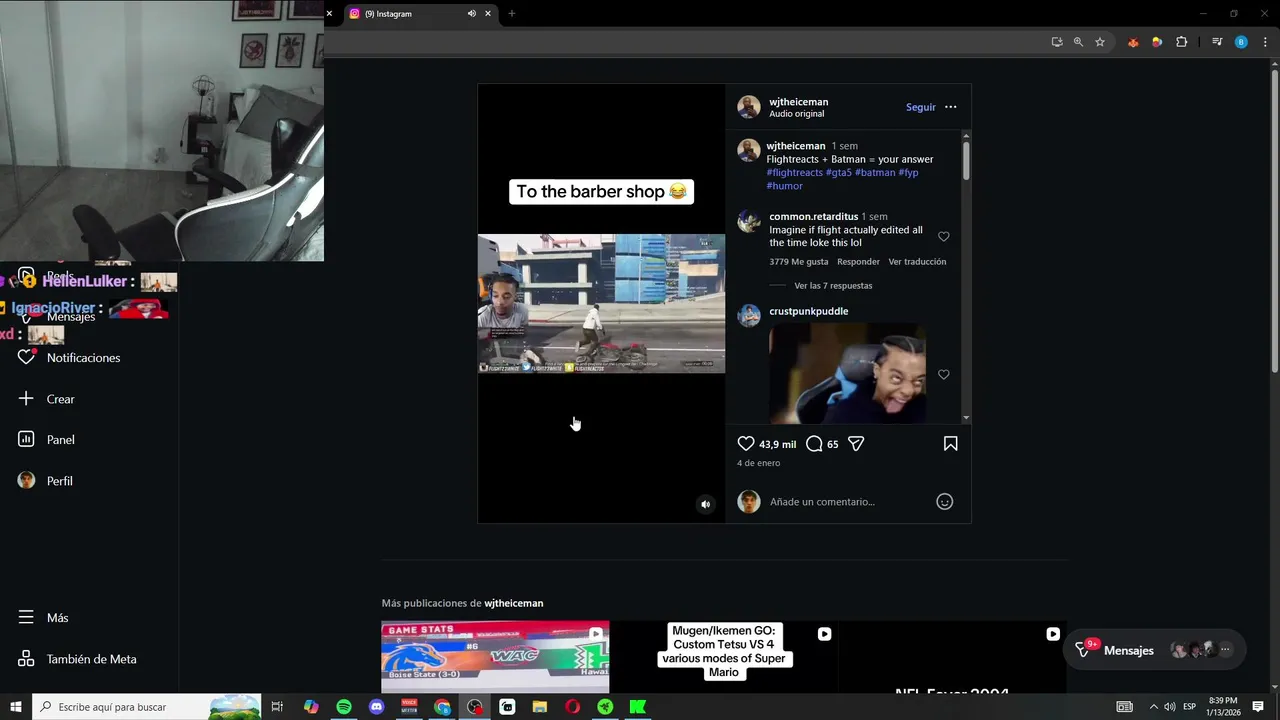Open the crustpunkpuddle username
This screenshot has height=720, width=1280.
[x=808, y=311]
